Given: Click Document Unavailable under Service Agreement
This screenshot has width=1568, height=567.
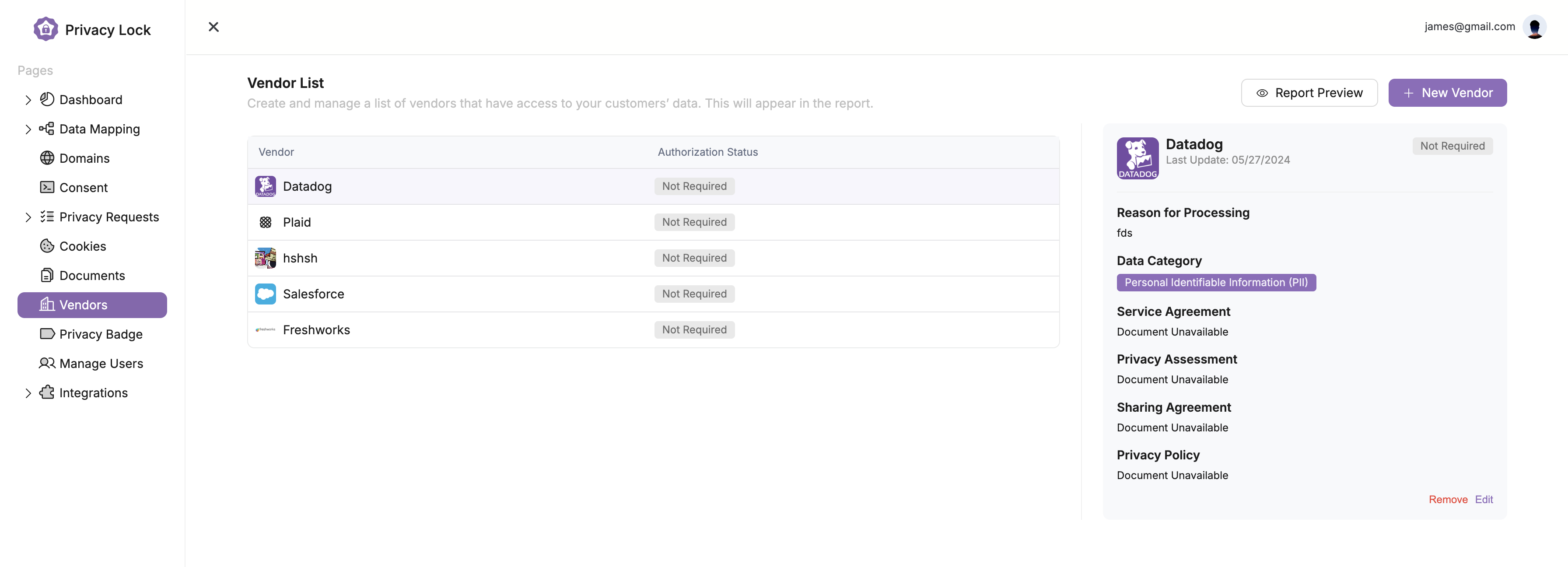Looking at the screenshot, I should click(x=1172, y=332).
